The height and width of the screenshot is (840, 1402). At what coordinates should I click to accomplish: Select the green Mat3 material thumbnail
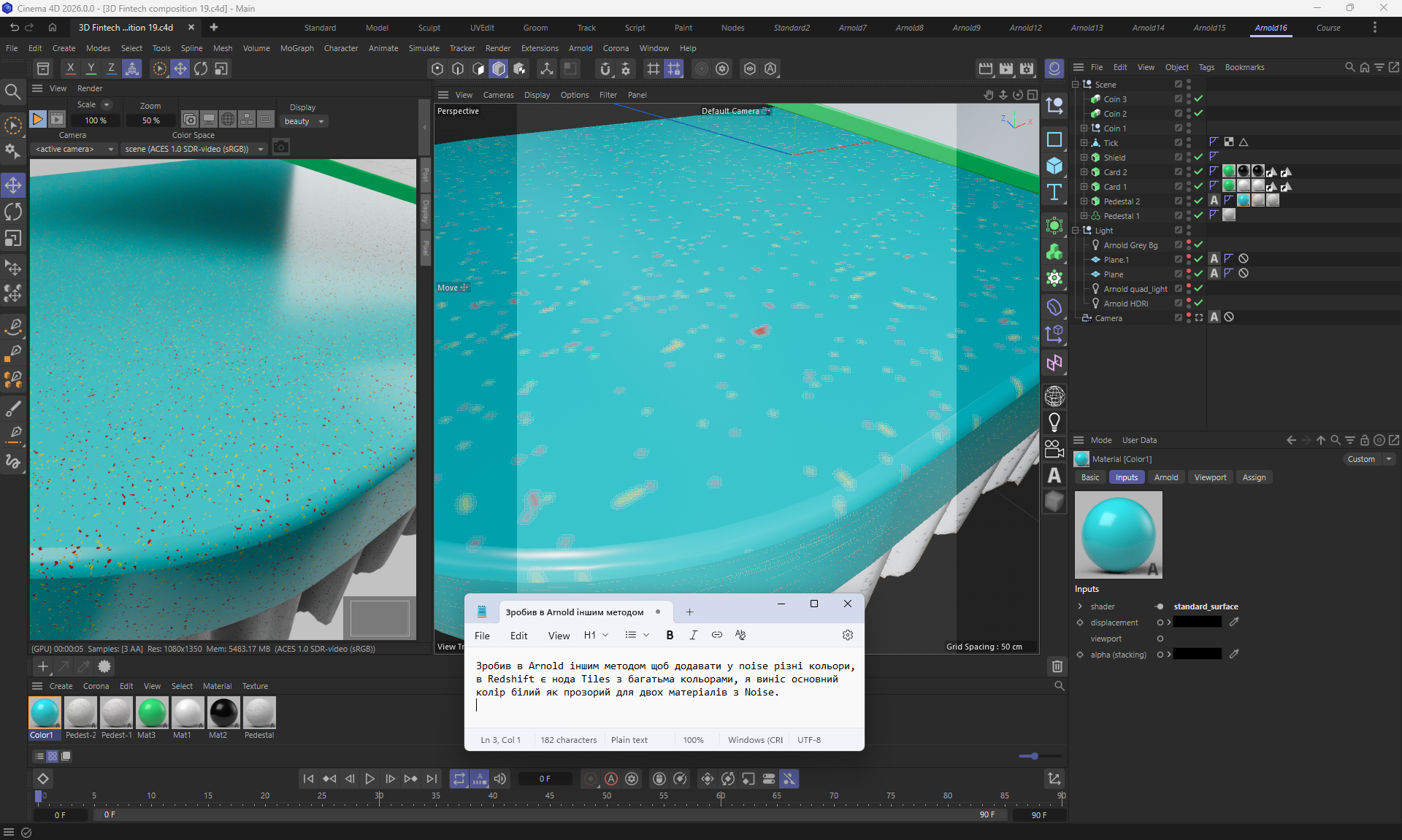tap(152, 713)
